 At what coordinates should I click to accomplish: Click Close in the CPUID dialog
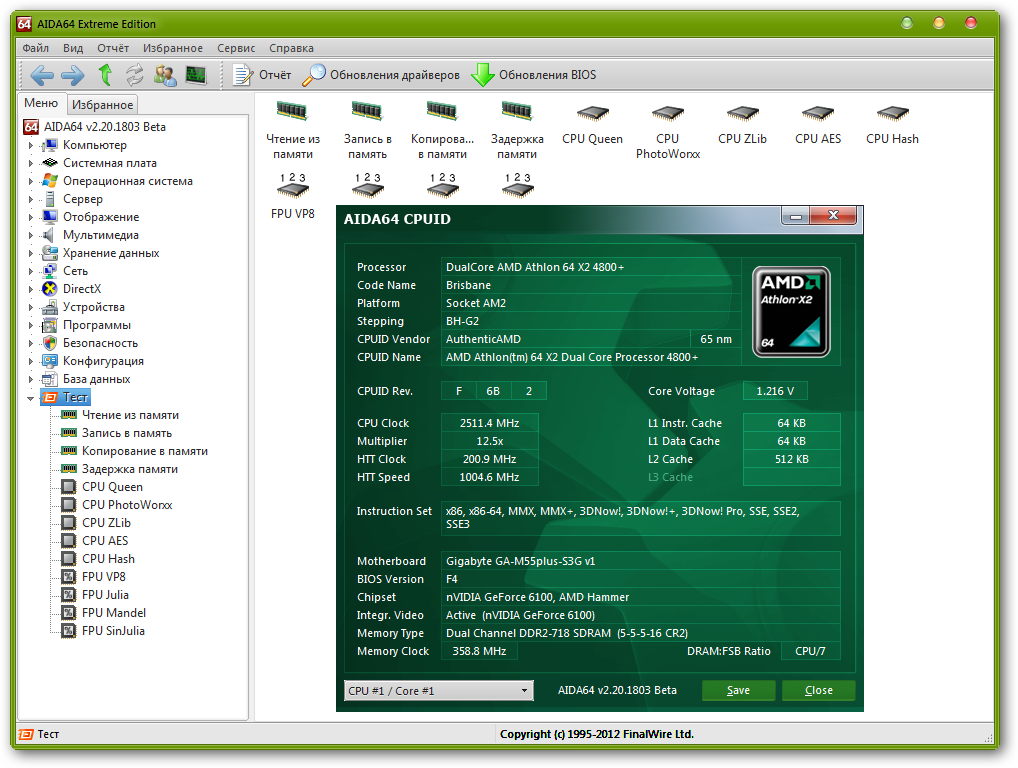tap(818, 691)
